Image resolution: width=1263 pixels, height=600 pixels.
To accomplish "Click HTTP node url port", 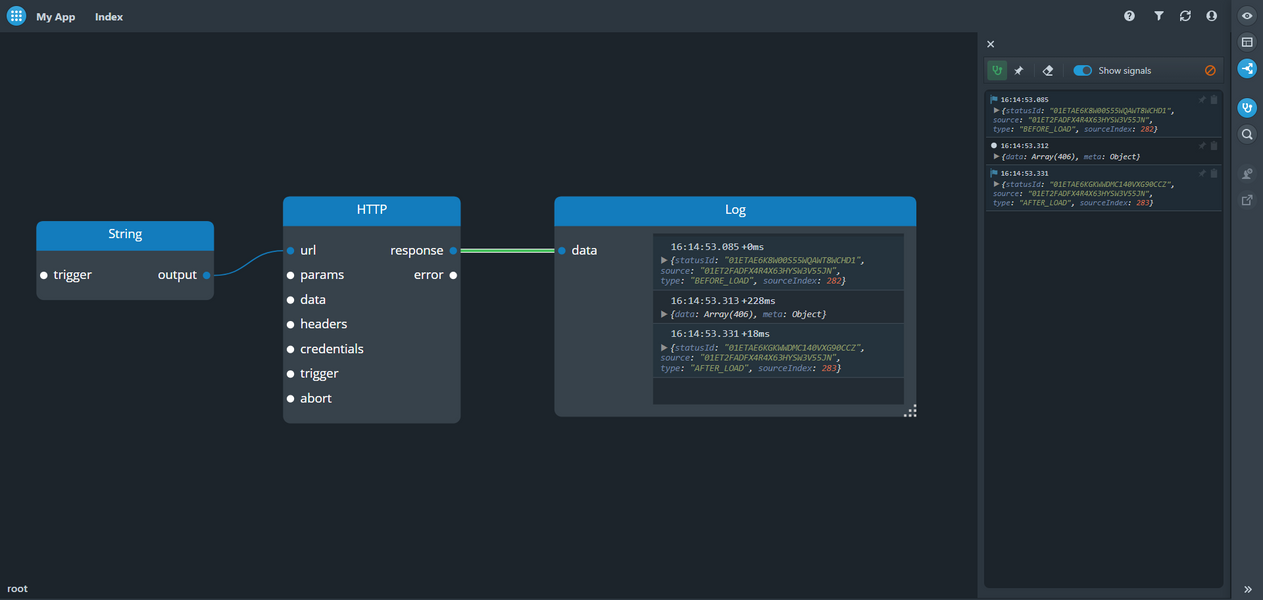I will (291, 251).
